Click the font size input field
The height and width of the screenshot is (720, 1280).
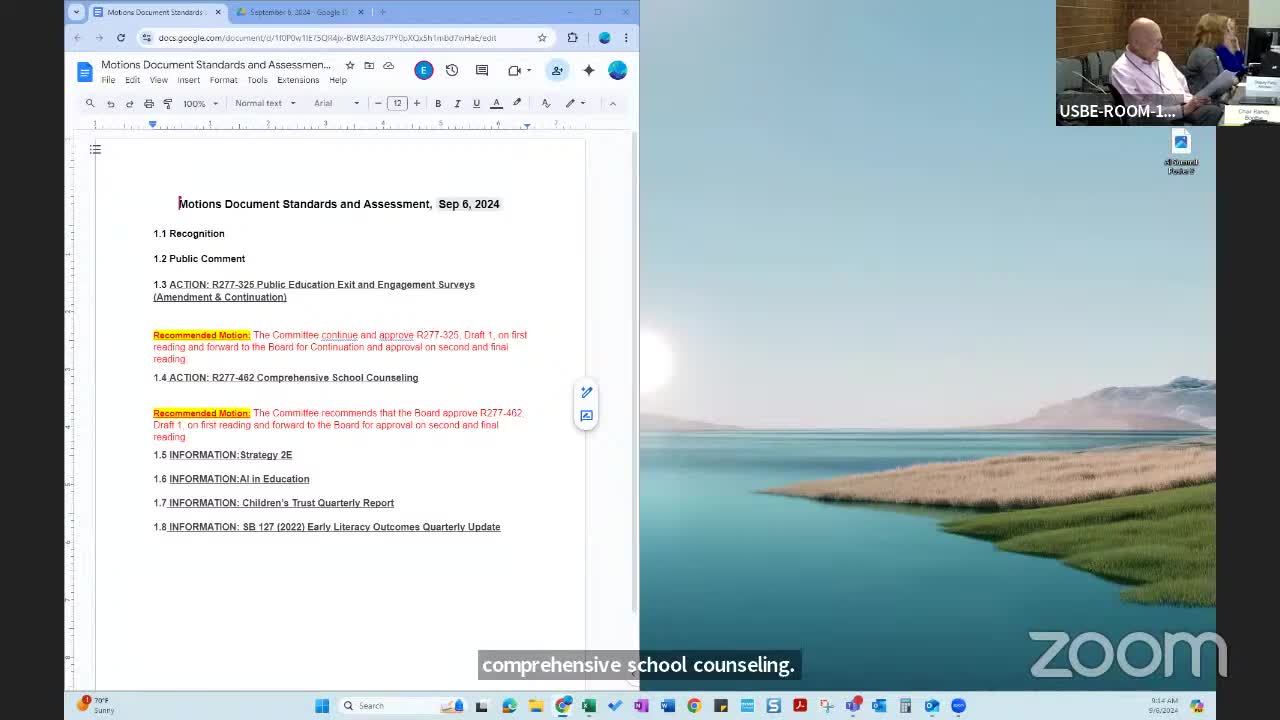397,103
